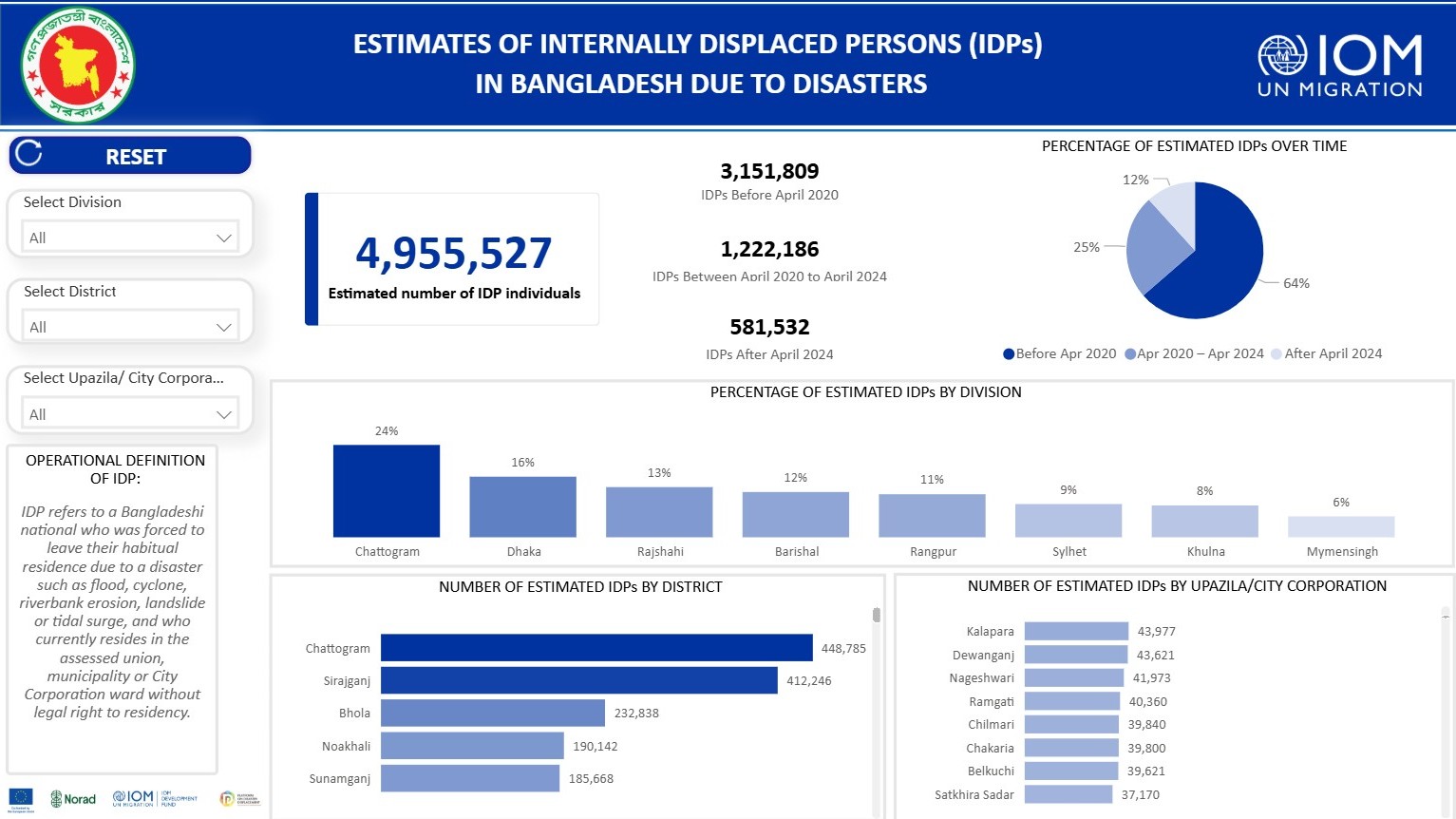This screenshot has width=1456, height=819.
Task: Click the 64% slice of the pie chart
Action: 1225,266
